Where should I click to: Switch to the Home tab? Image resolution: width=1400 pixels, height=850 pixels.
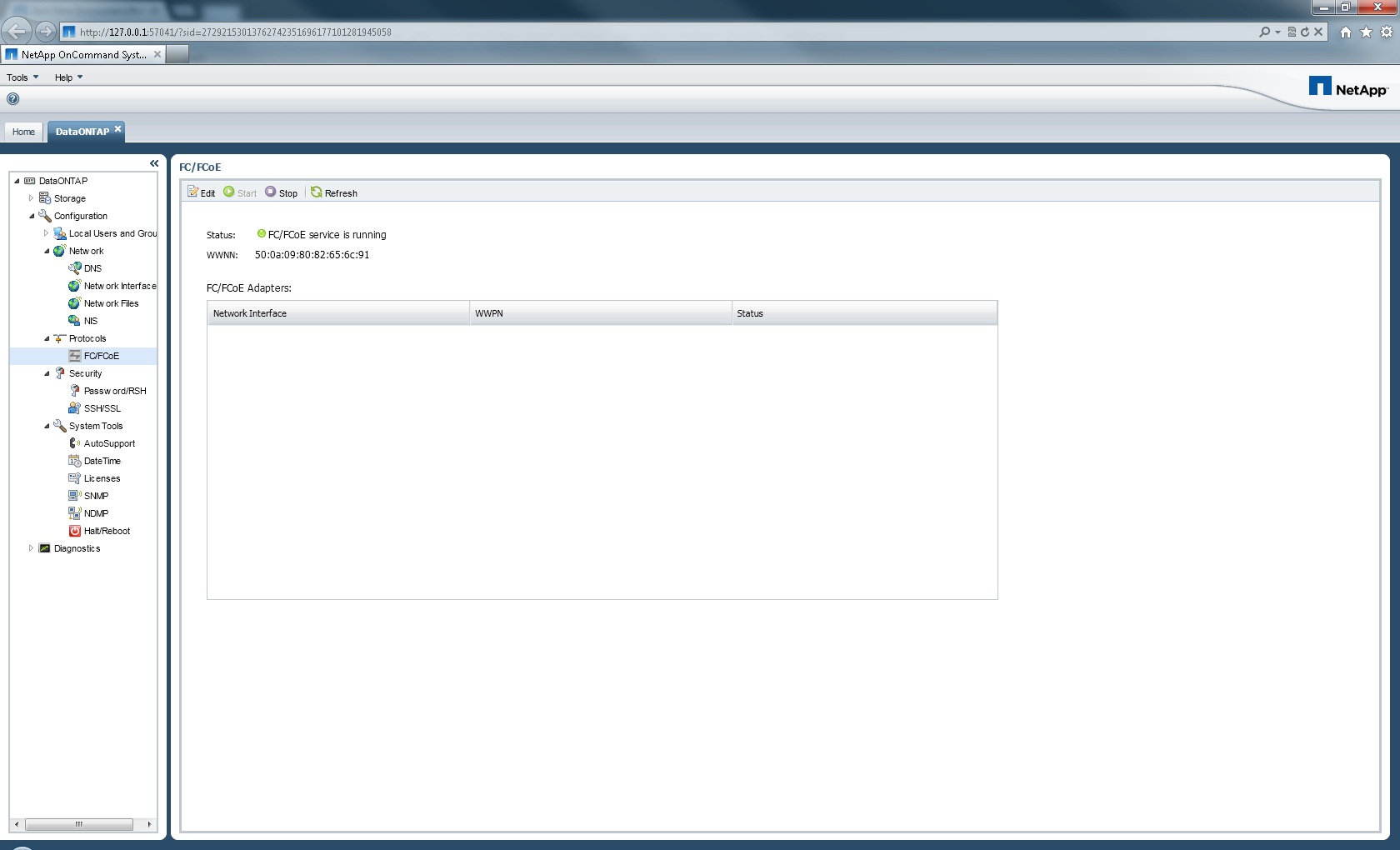pyautogui.click(x=23, y=132)
